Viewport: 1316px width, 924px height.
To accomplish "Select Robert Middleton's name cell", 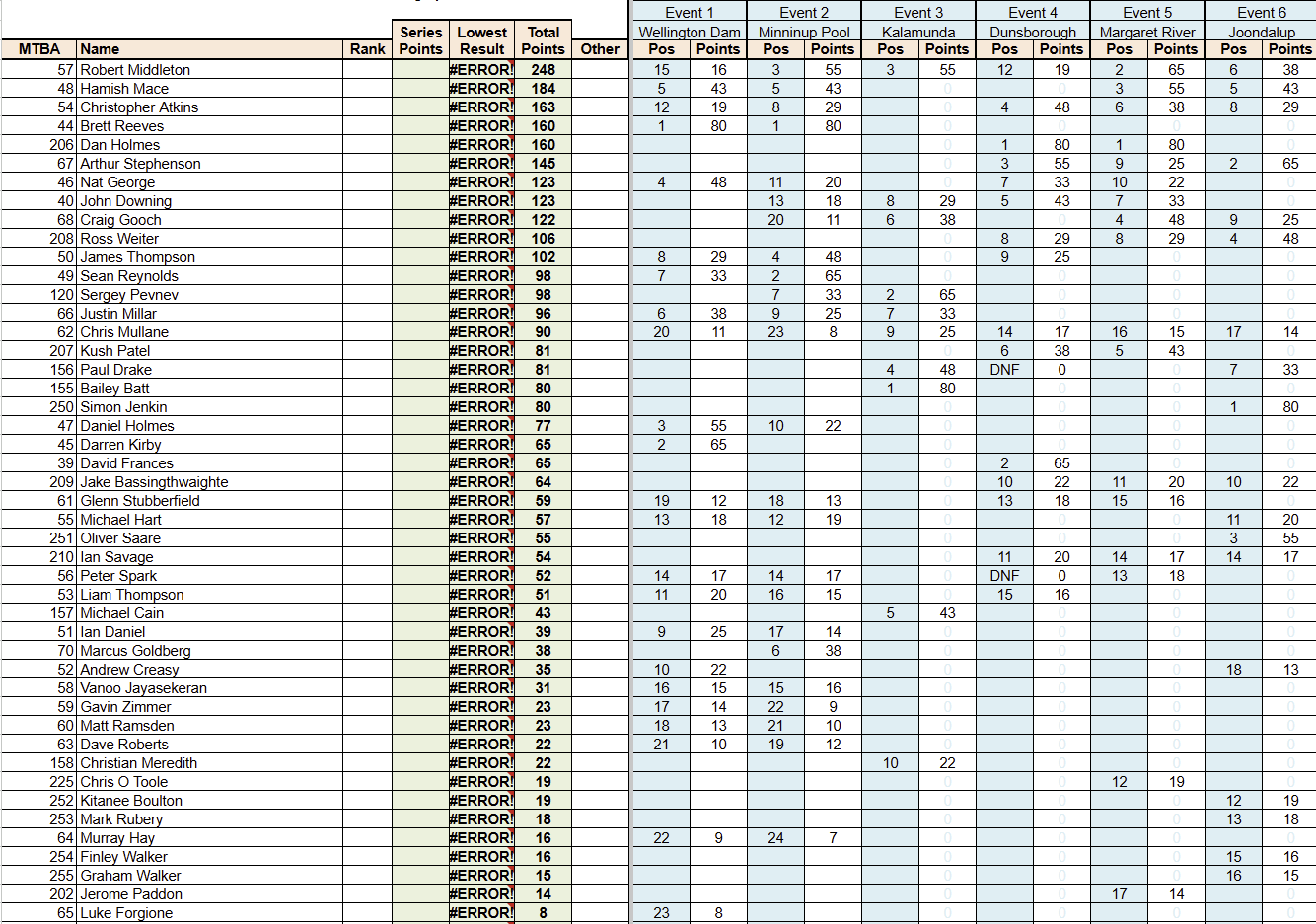I will pos(135,70).
